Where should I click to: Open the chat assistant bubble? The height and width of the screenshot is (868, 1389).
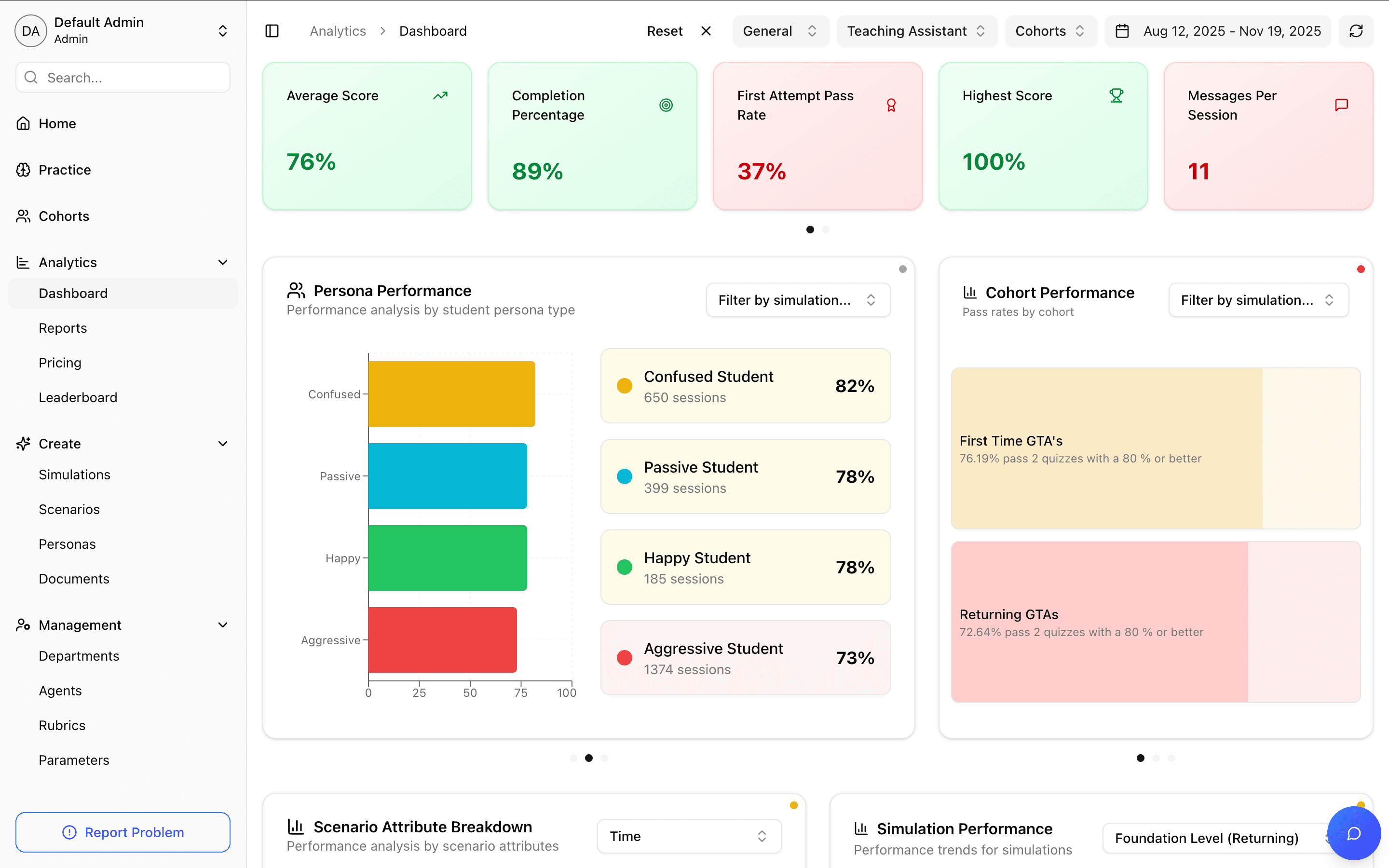(1355, 833)
